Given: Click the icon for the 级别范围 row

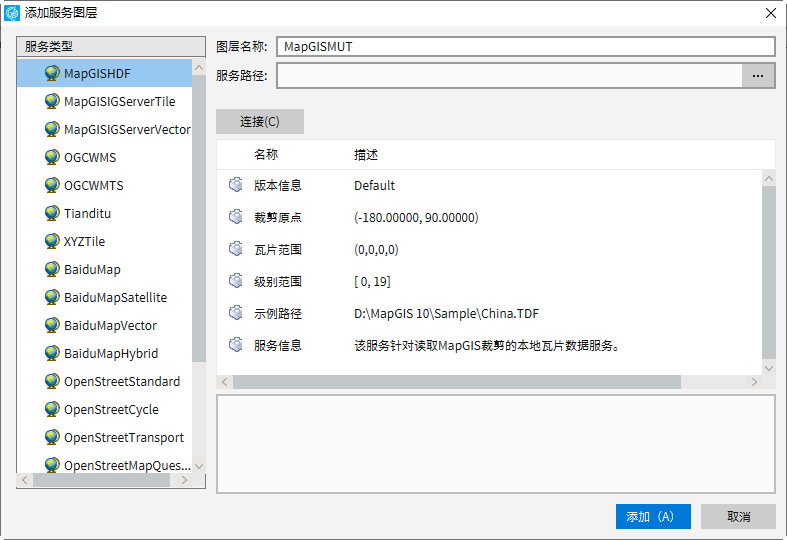Looking at the screenshot, I should [236, 282].
